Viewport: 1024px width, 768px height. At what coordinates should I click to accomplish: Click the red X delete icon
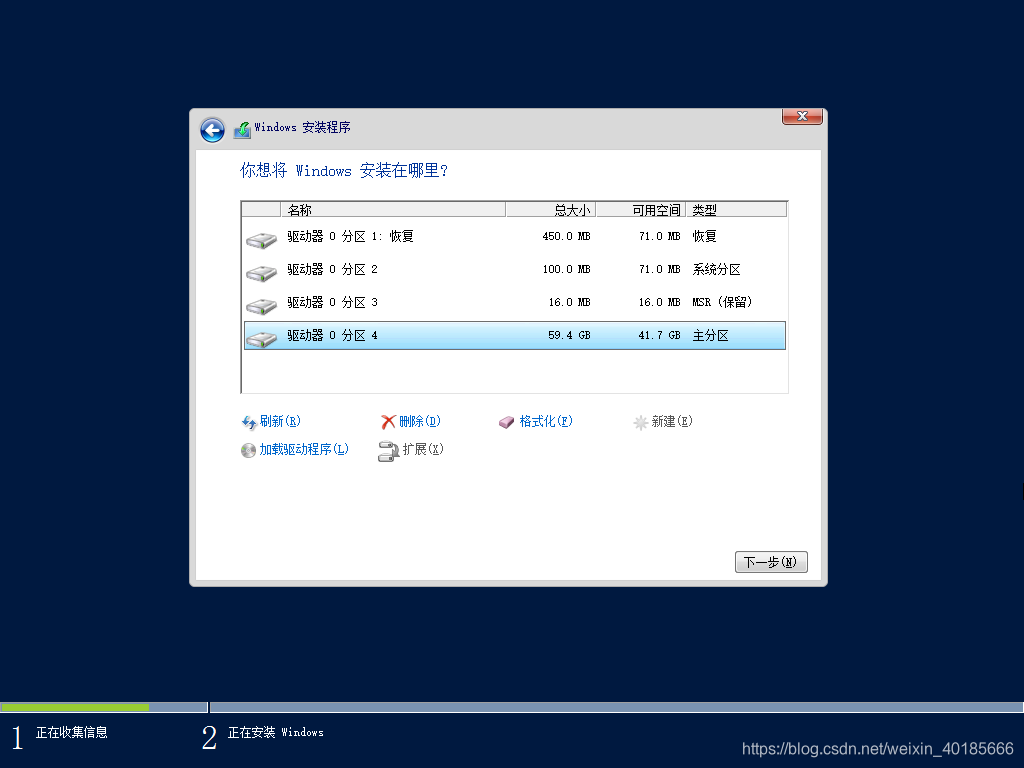point(389,422)
